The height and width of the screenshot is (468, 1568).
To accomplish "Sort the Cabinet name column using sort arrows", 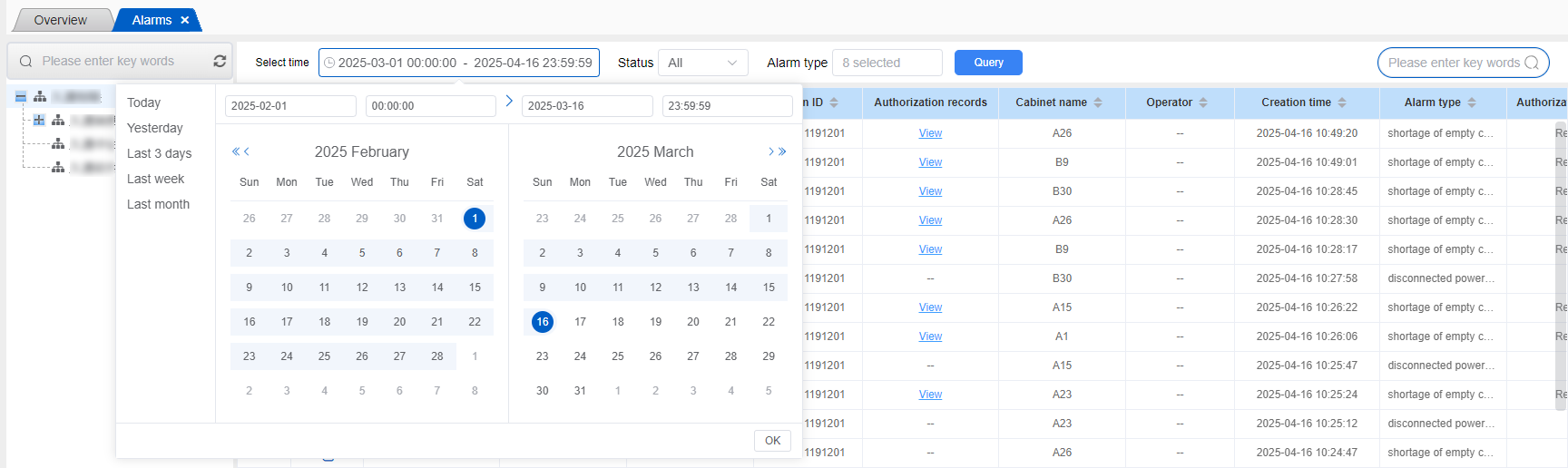I will [1098, 102].
